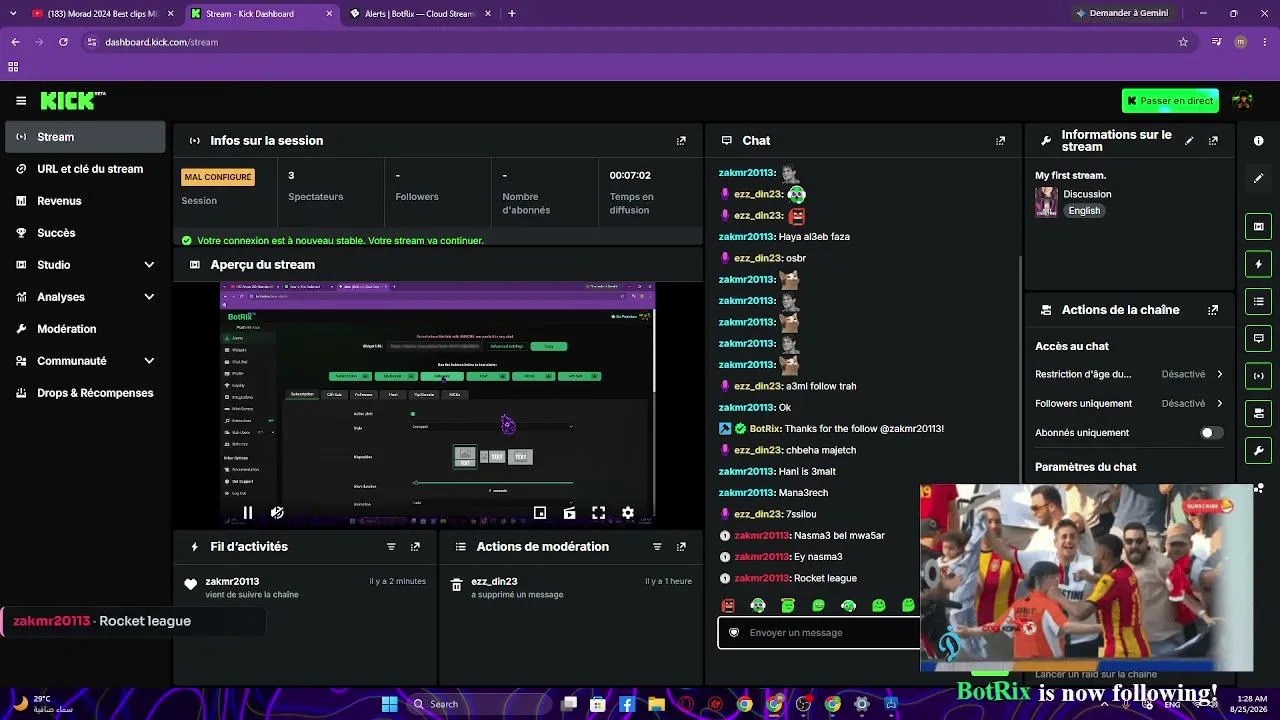
Task: Click the MAL CONFIGURÉ session badge
Action: (218, 177)
